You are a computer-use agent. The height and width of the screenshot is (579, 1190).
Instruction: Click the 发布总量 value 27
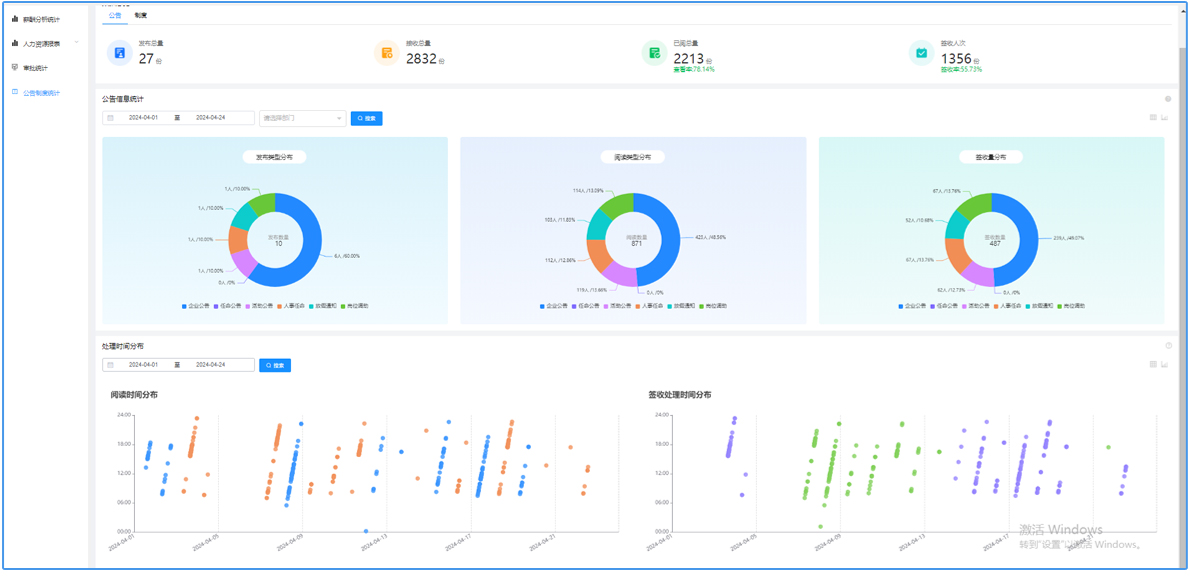pos(146,58)
